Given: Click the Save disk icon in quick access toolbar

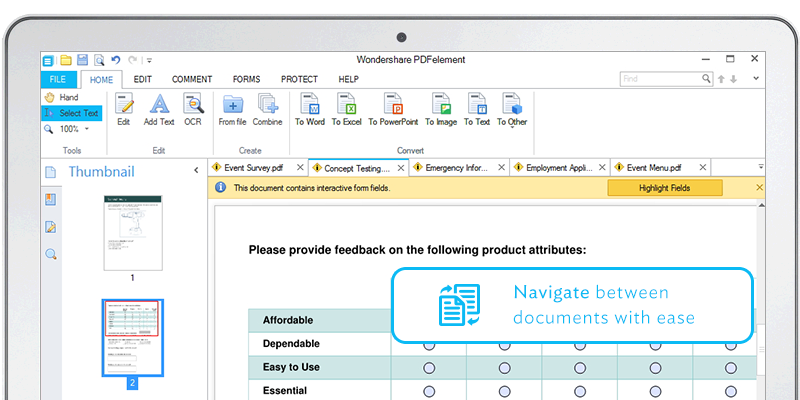Looking at the screenshot, I should coord(82,60).
